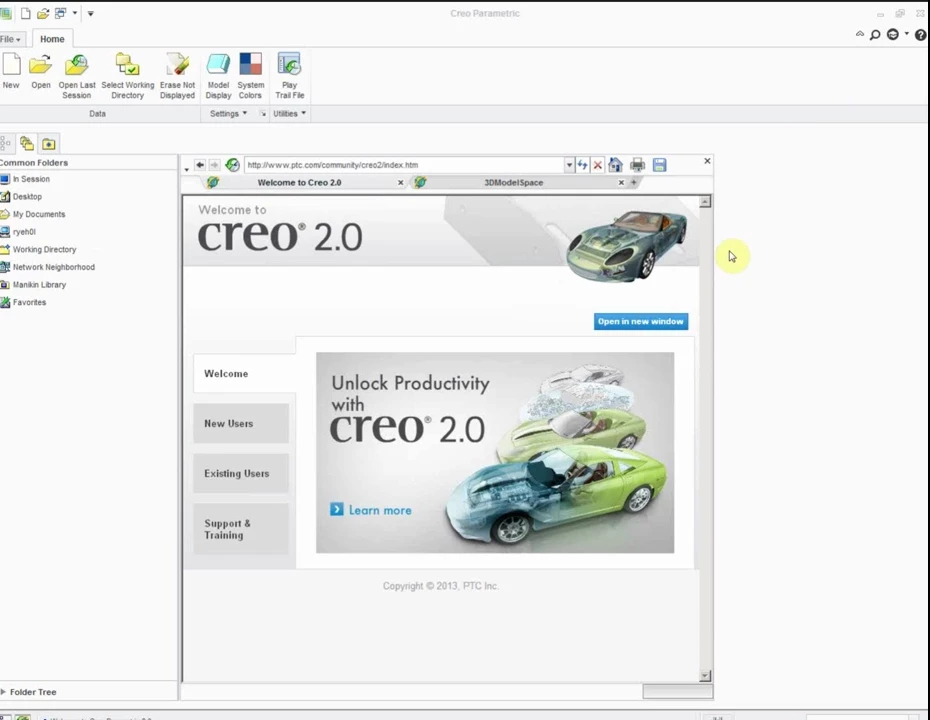The width and height of the screenshot is (930, 720).
Task: Click browser Save icon
Action: 660,165
